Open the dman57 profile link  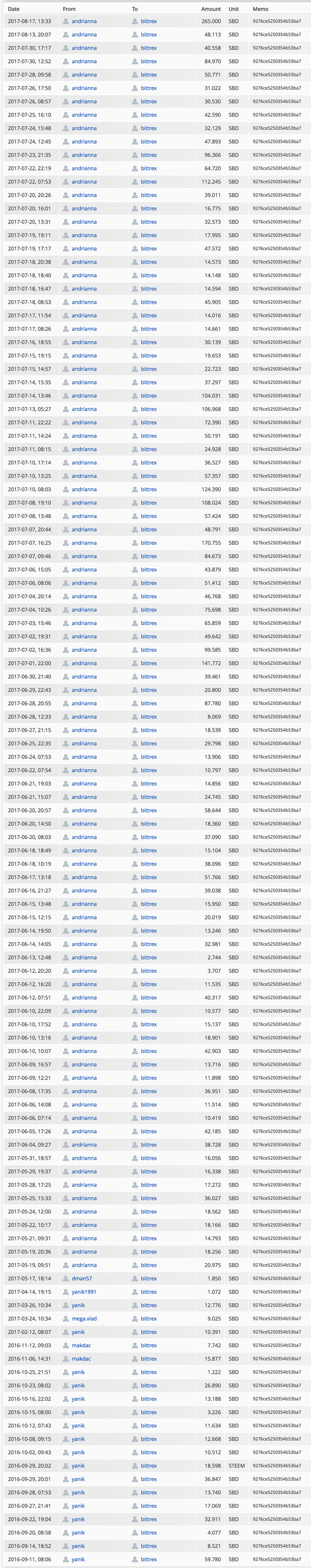point(82,1279)
